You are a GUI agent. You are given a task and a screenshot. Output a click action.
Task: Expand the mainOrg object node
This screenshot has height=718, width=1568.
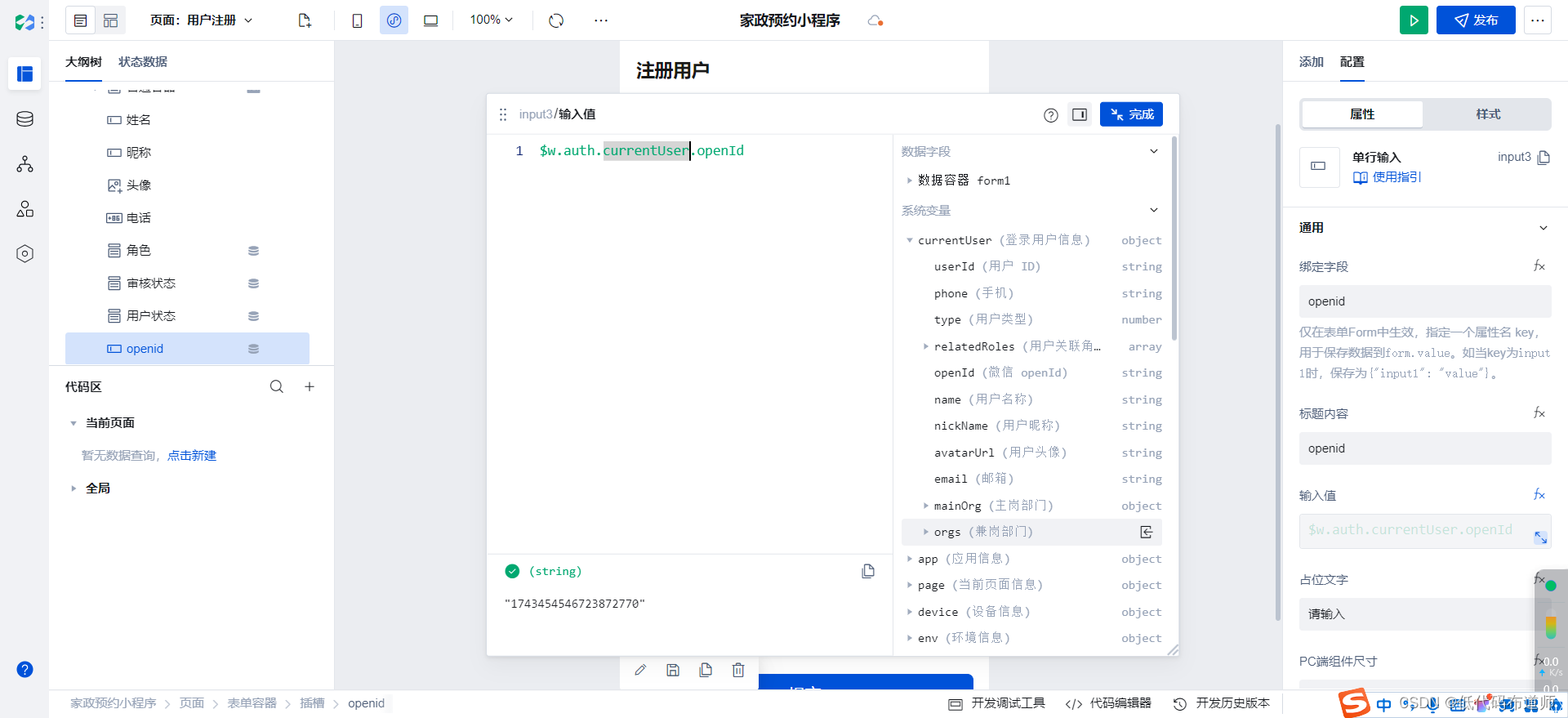pyautogui.click(x=925, y=506)
